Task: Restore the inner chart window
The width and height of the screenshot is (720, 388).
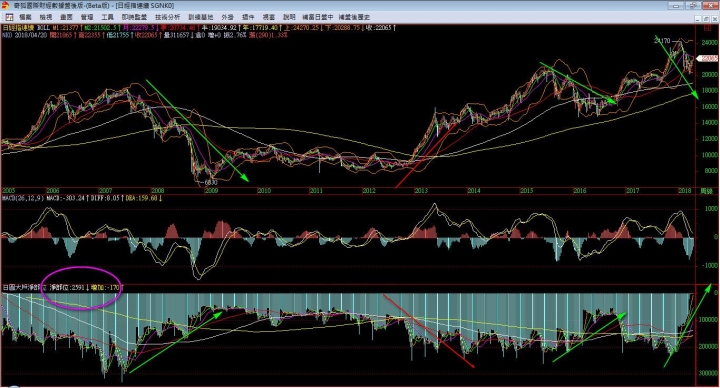Action: pos(706,18)
